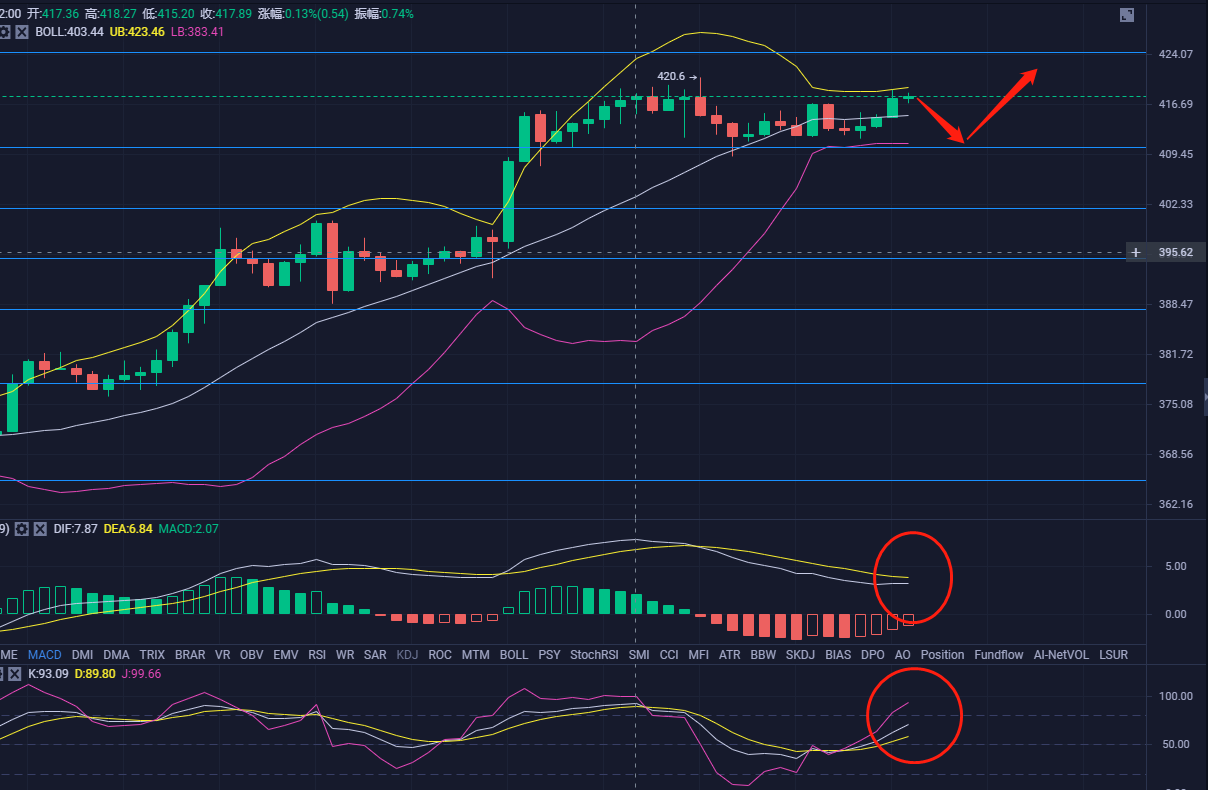This screenshot has height=790, width=1208.
Task: Expand the right side panel arrow
Action: pyautogui.click(x=1204, y=397)
